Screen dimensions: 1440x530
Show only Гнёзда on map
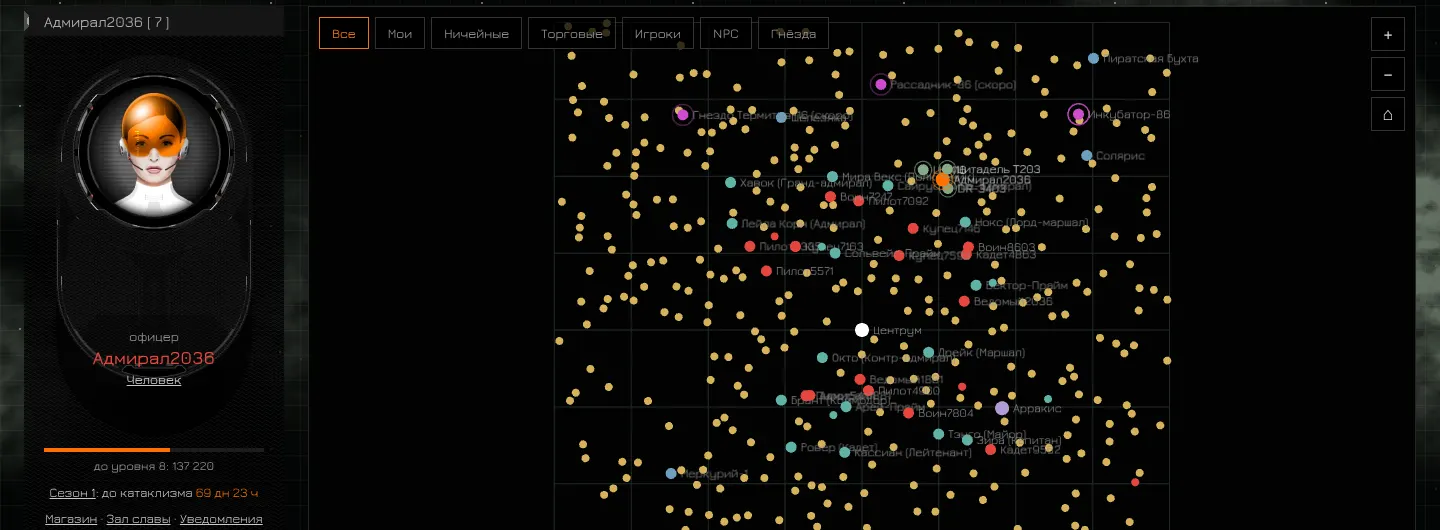794,33
